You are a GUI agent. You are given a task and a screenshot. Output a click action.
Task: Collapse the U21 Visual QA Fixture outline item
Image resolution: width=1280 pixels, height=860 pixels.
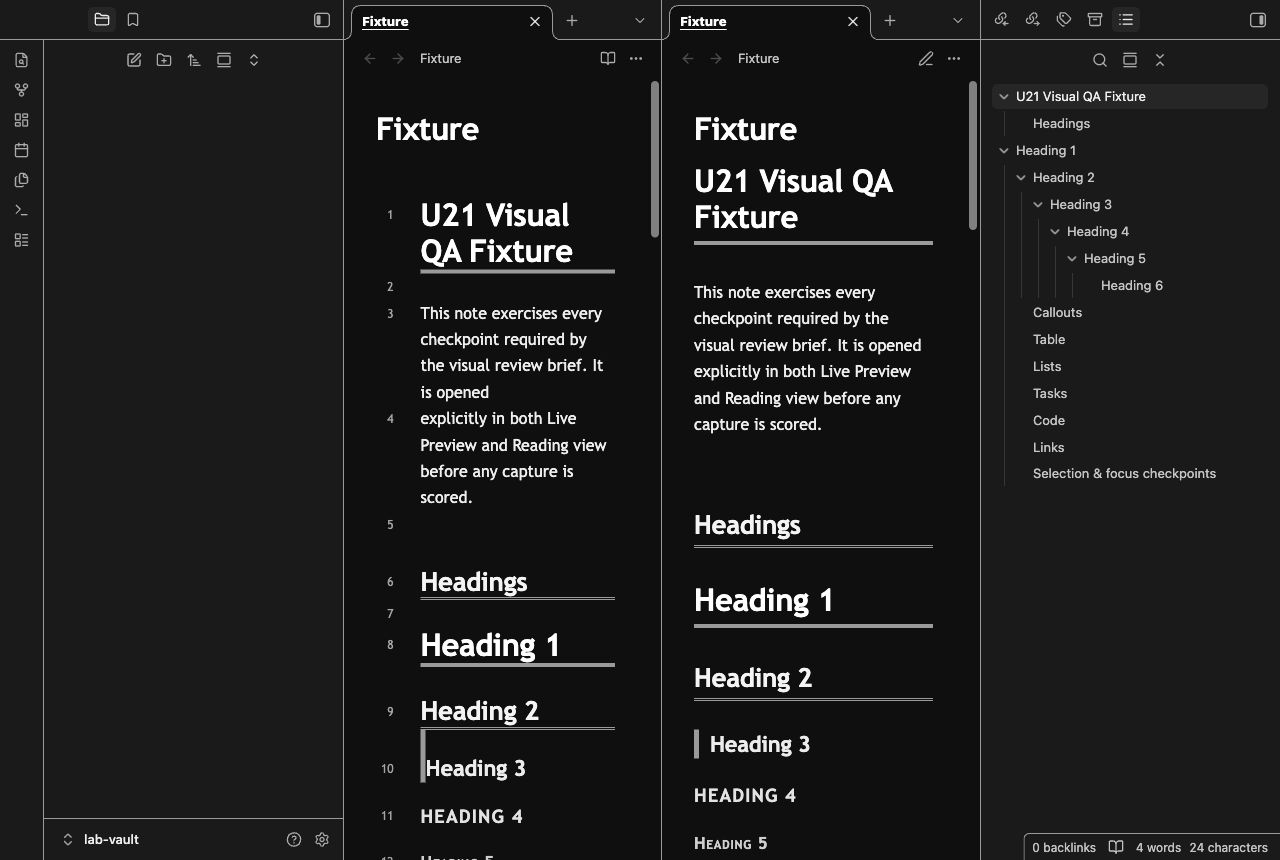click(1003, 96)
